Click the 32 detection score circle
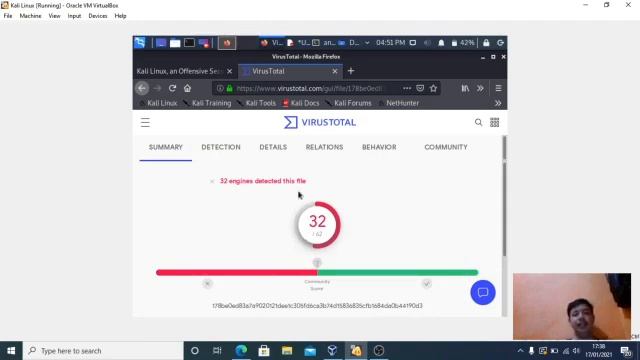The width and height of the screenshot is (640, 360). (318, 225)
